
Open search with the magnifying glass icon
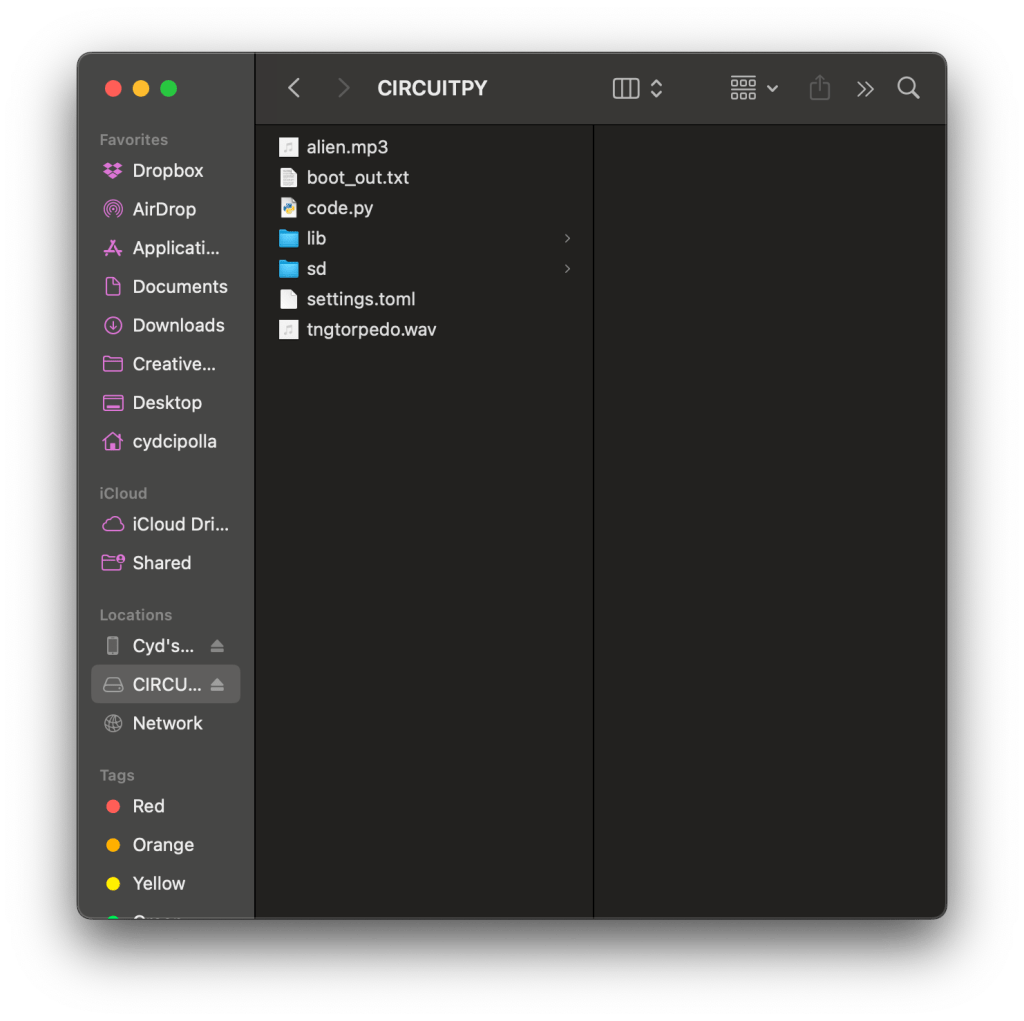[908, 88]
